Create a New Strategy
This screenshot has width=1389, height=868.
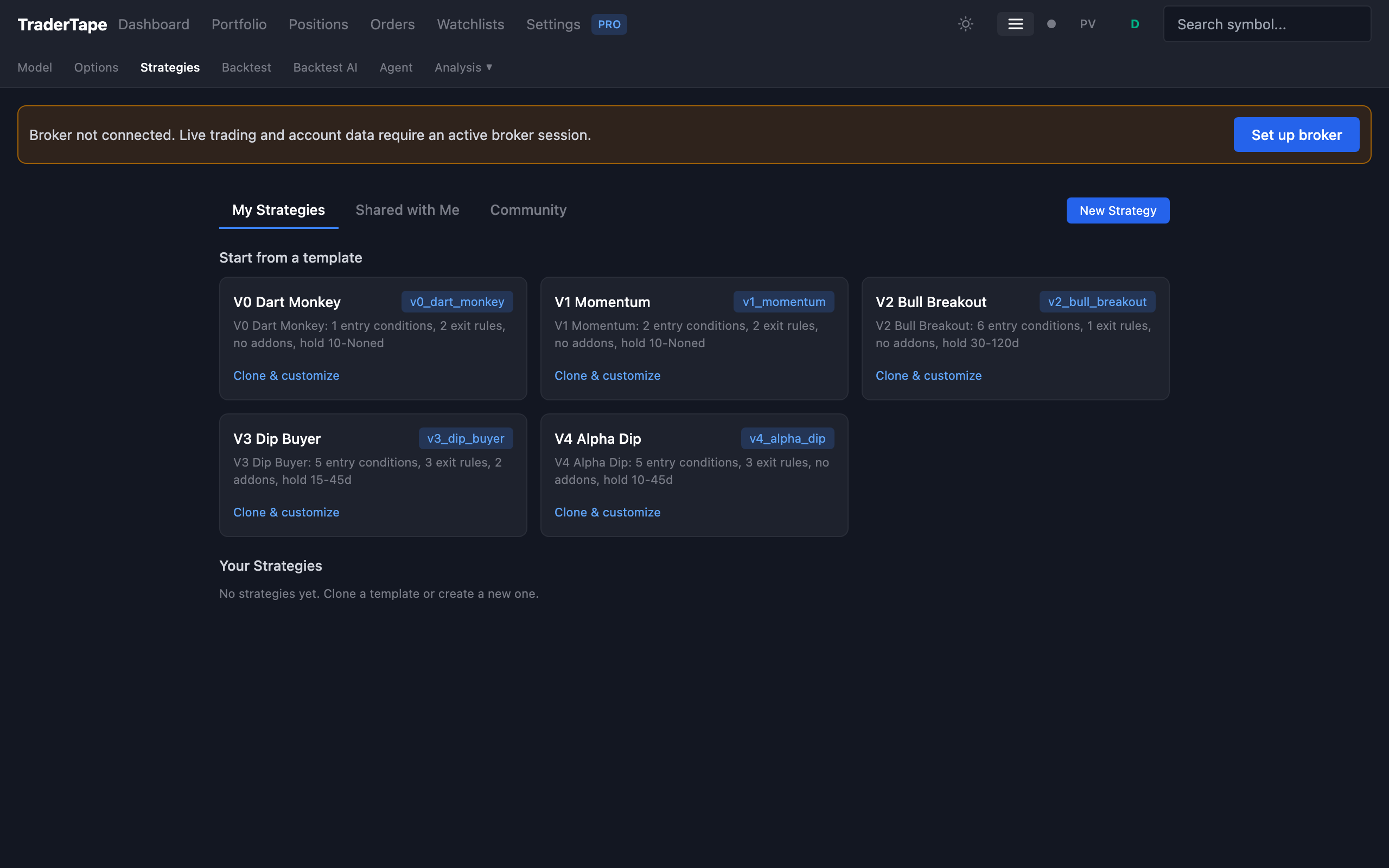pyautogui.click(x=1118, y=210)
